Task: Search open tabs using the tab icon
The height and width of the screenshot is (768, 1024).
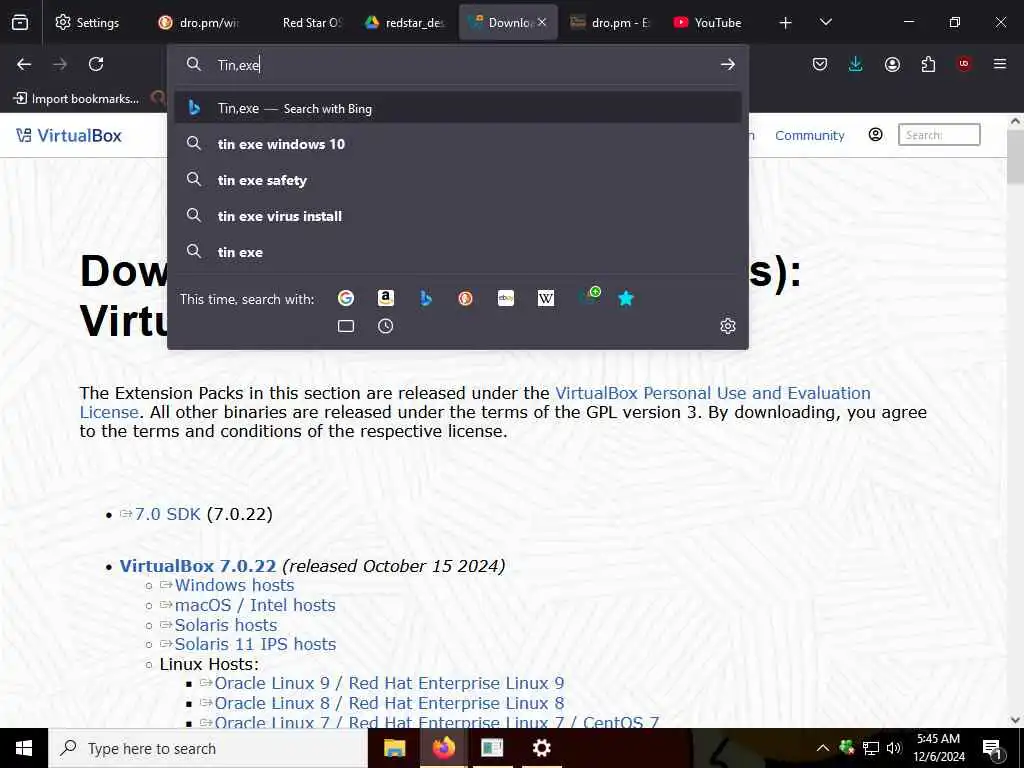Action: coord(346,326)
